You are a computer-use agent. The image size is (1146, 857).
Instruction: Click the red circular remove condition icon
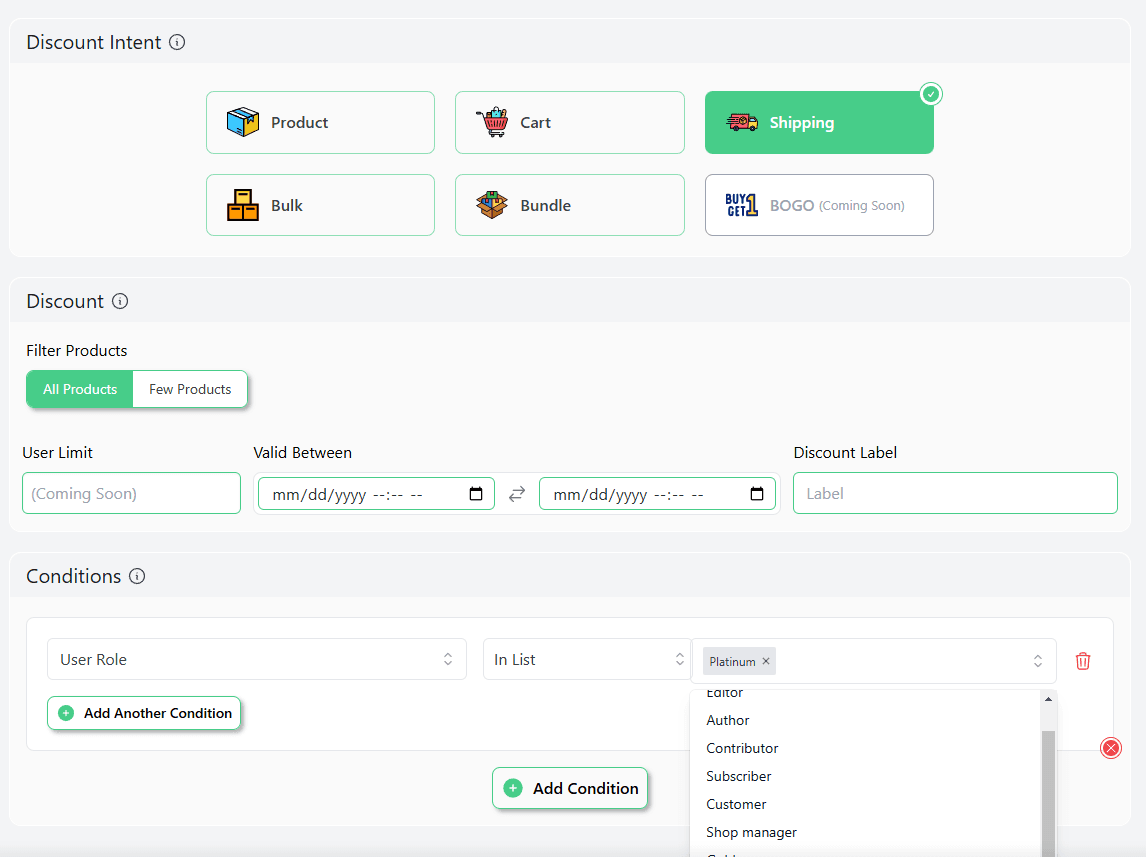coord(1111,748)
